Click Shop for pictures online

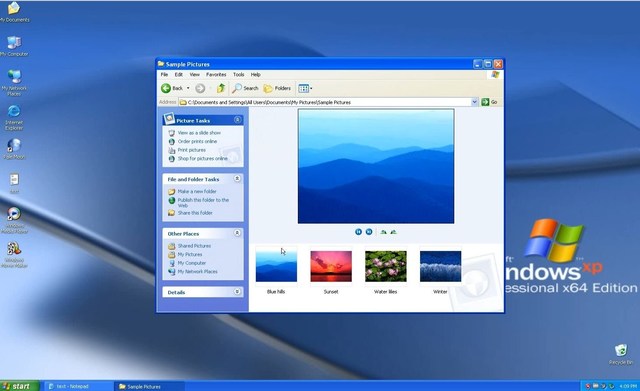coord(202,158)
